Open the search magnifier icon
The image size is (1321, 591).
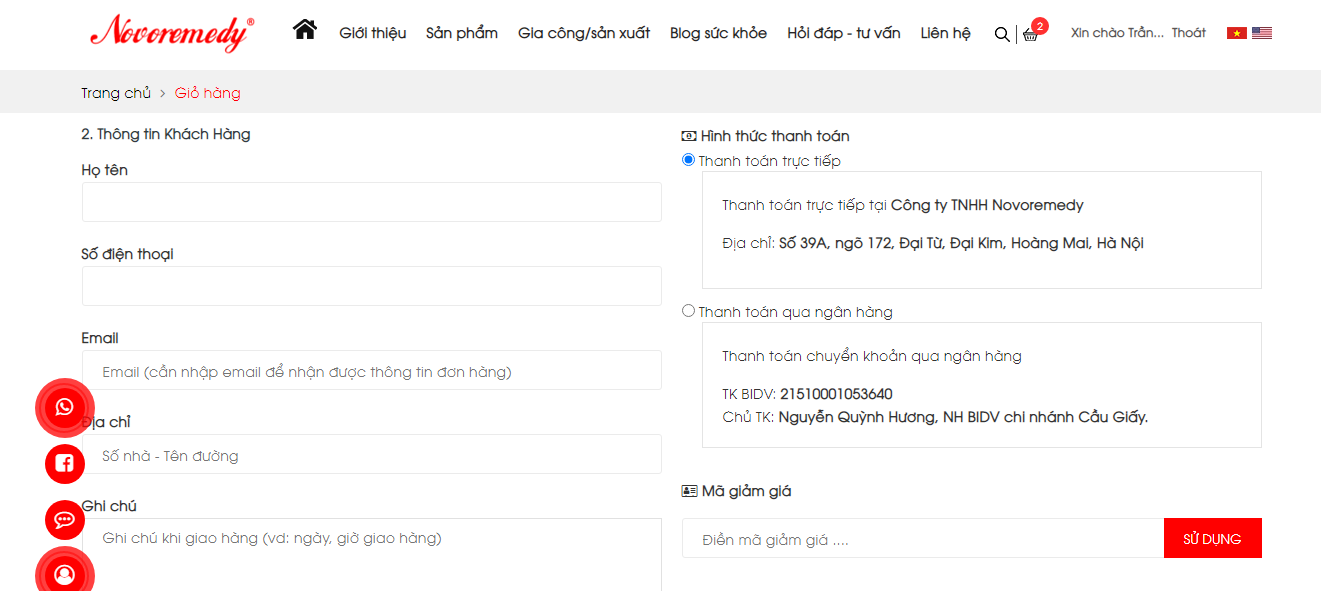pos(1002,34)
